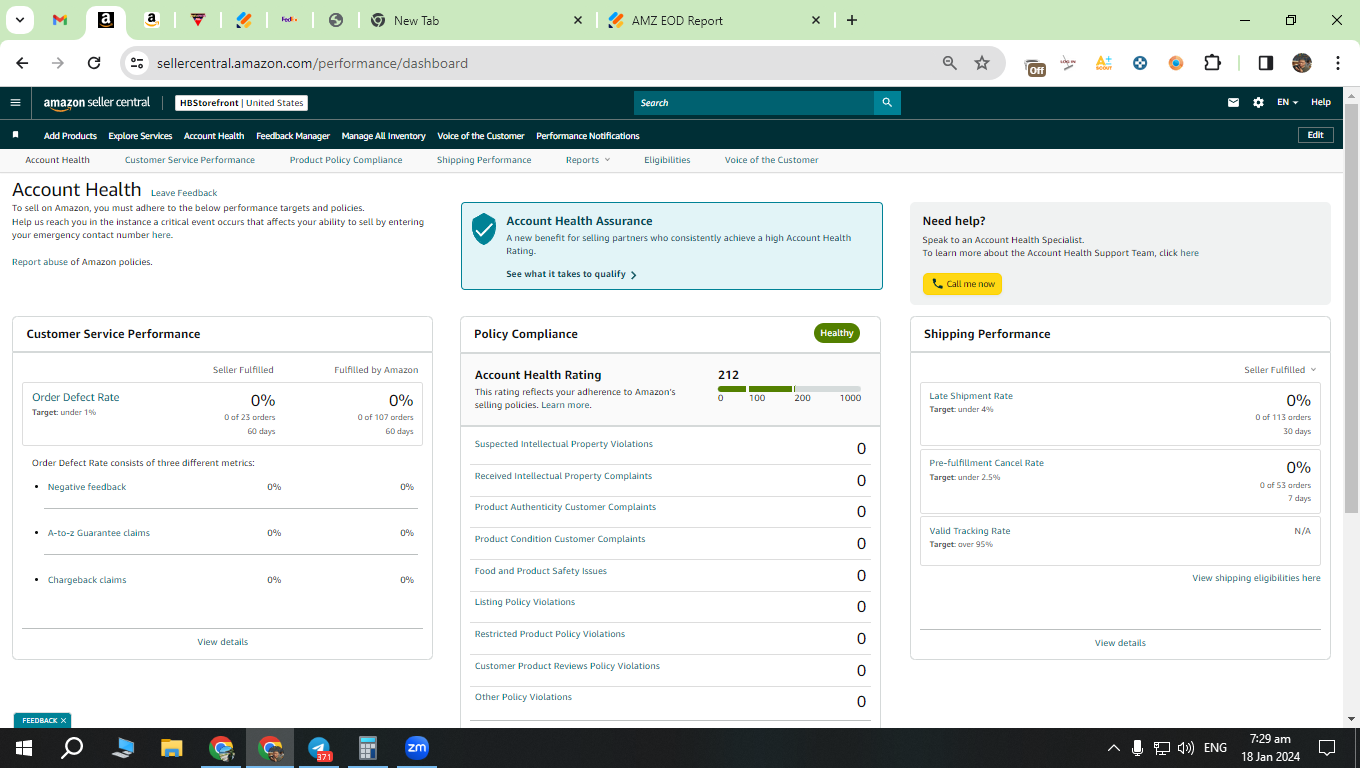Open the Windows Start menu
Viewport: 1360px width, 768px height.
point(24,748)
